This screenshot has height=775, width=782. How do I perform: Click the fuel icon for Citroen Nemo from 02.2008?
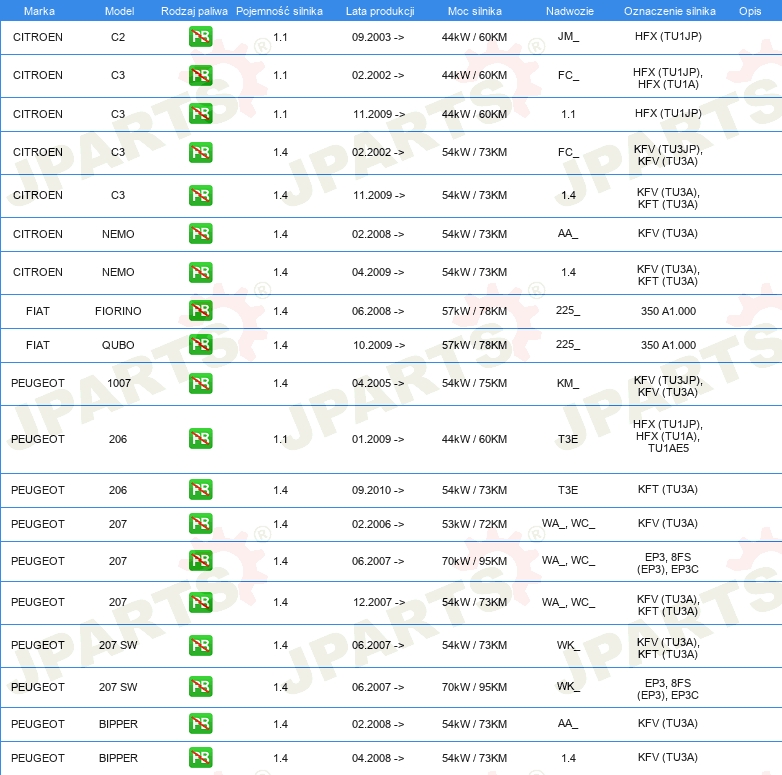tap(200, 233)
